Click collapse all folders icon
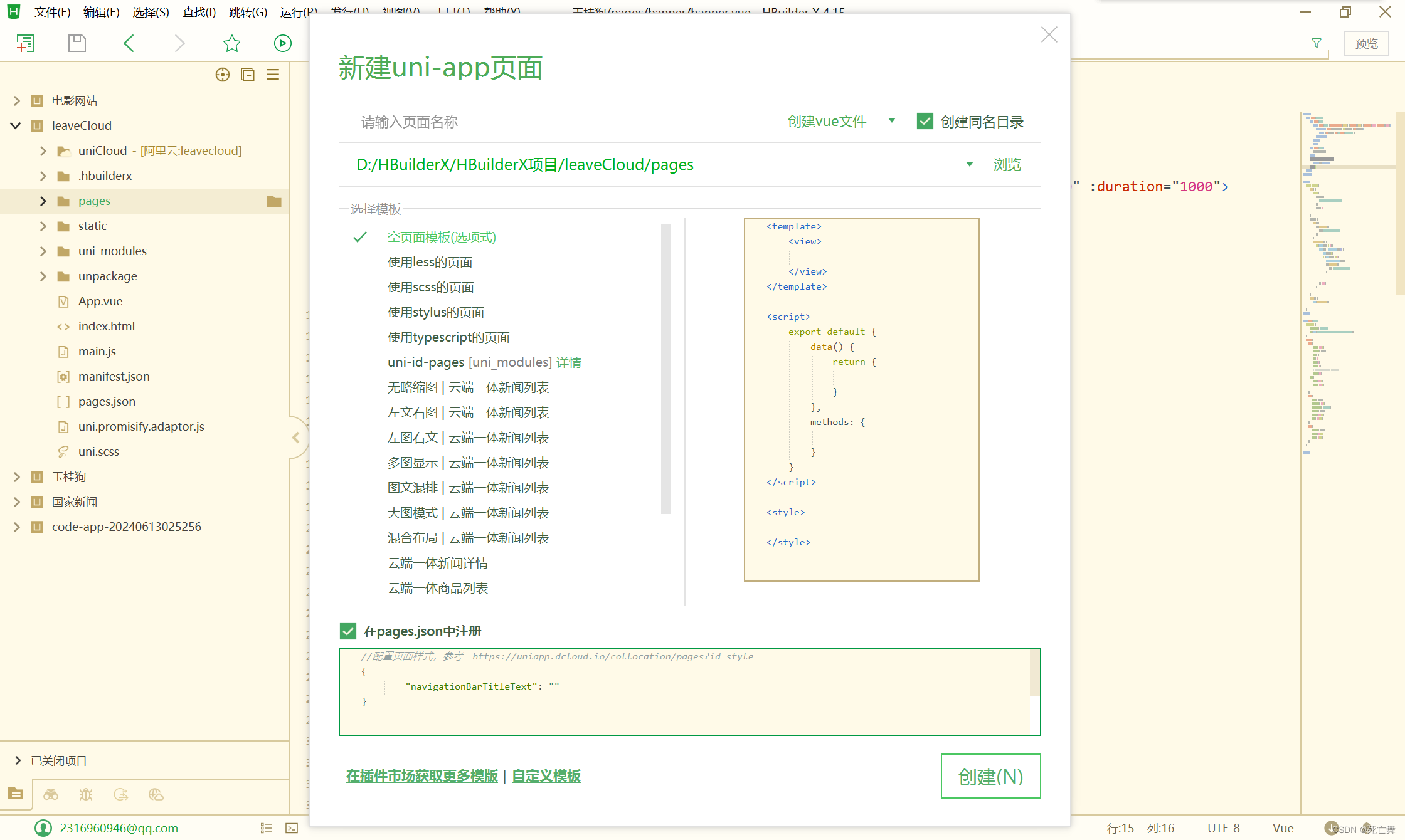Viewport: 1405px width, 840px height. click(248, 75)
